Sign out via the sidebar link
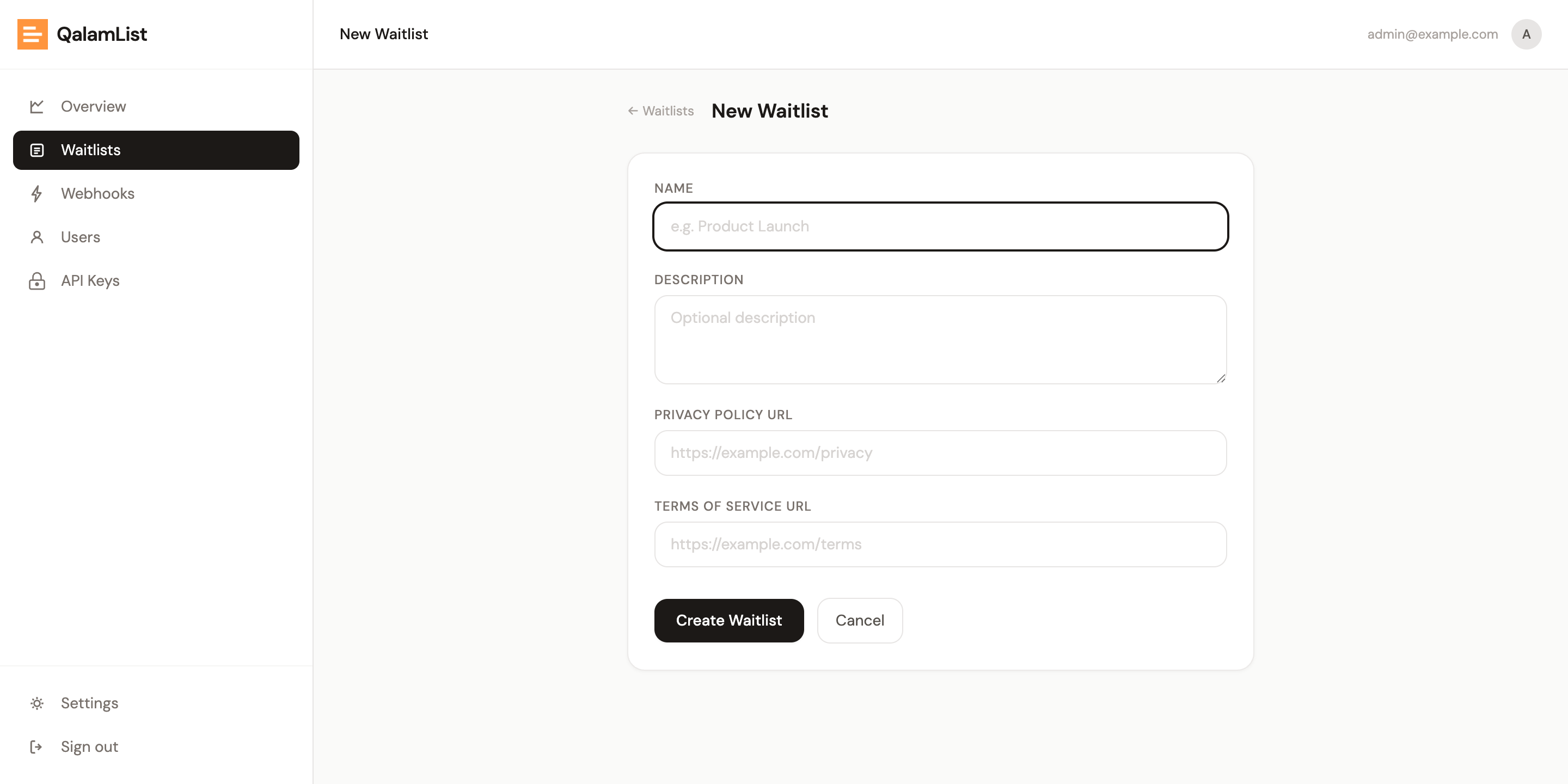 [x=156, y=747]
